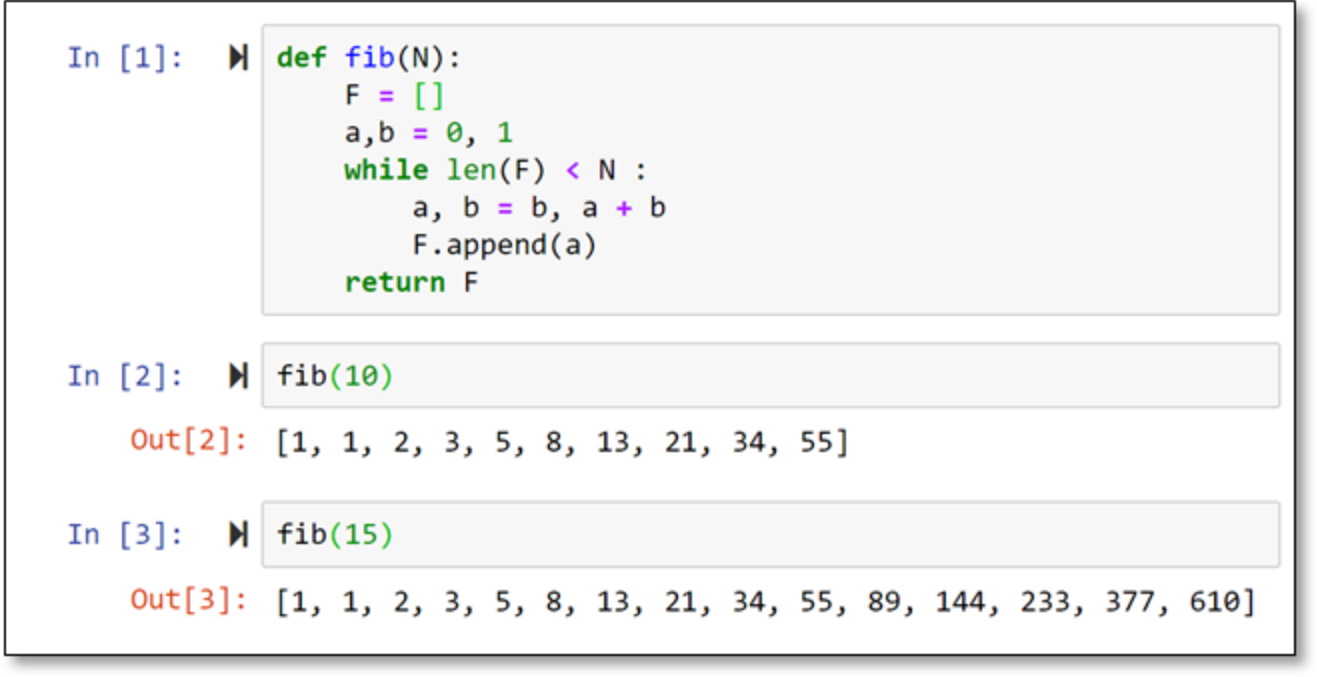Image resolution: width=1317 pixels, height=677 pixels.
Task: Select the In [1] cell prompt
Action: (x=125, y=58)
